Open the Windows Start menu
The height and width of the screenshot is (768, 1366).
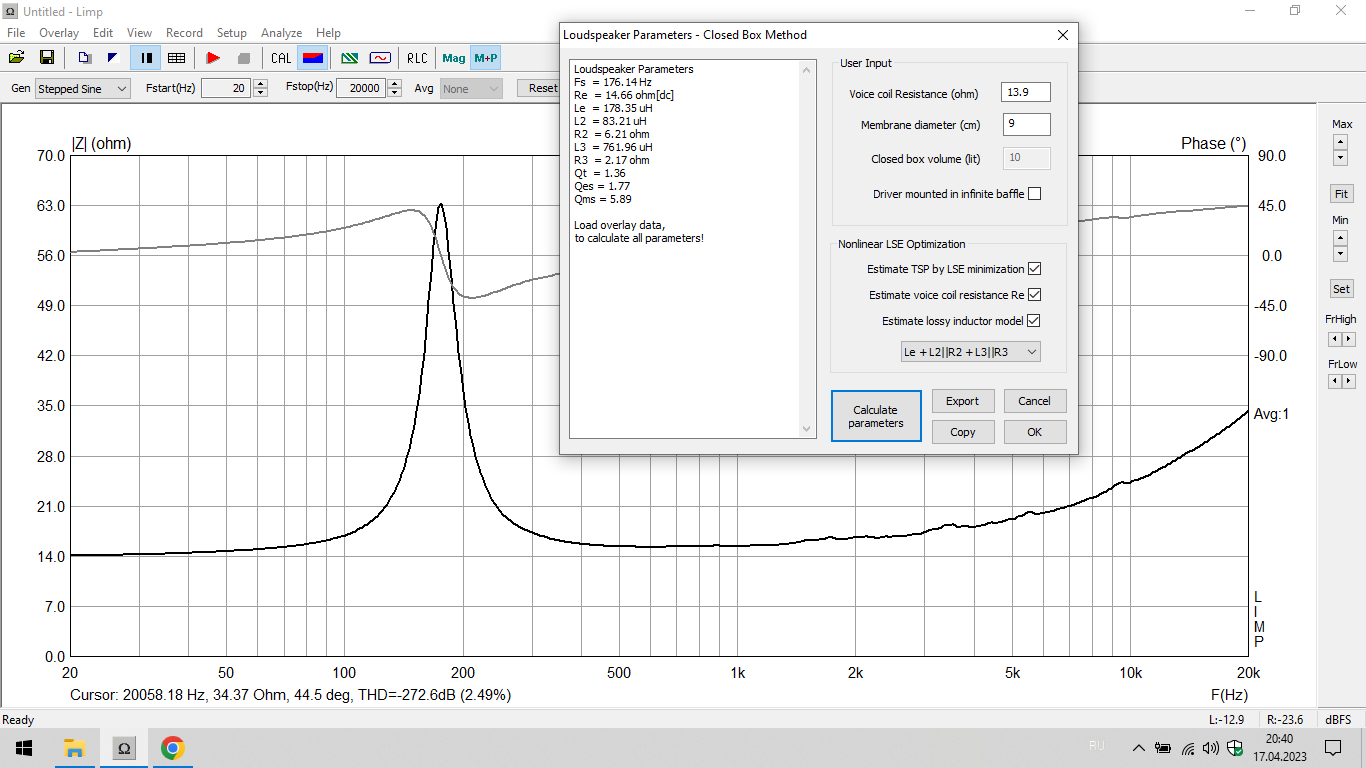pos(24,748)
